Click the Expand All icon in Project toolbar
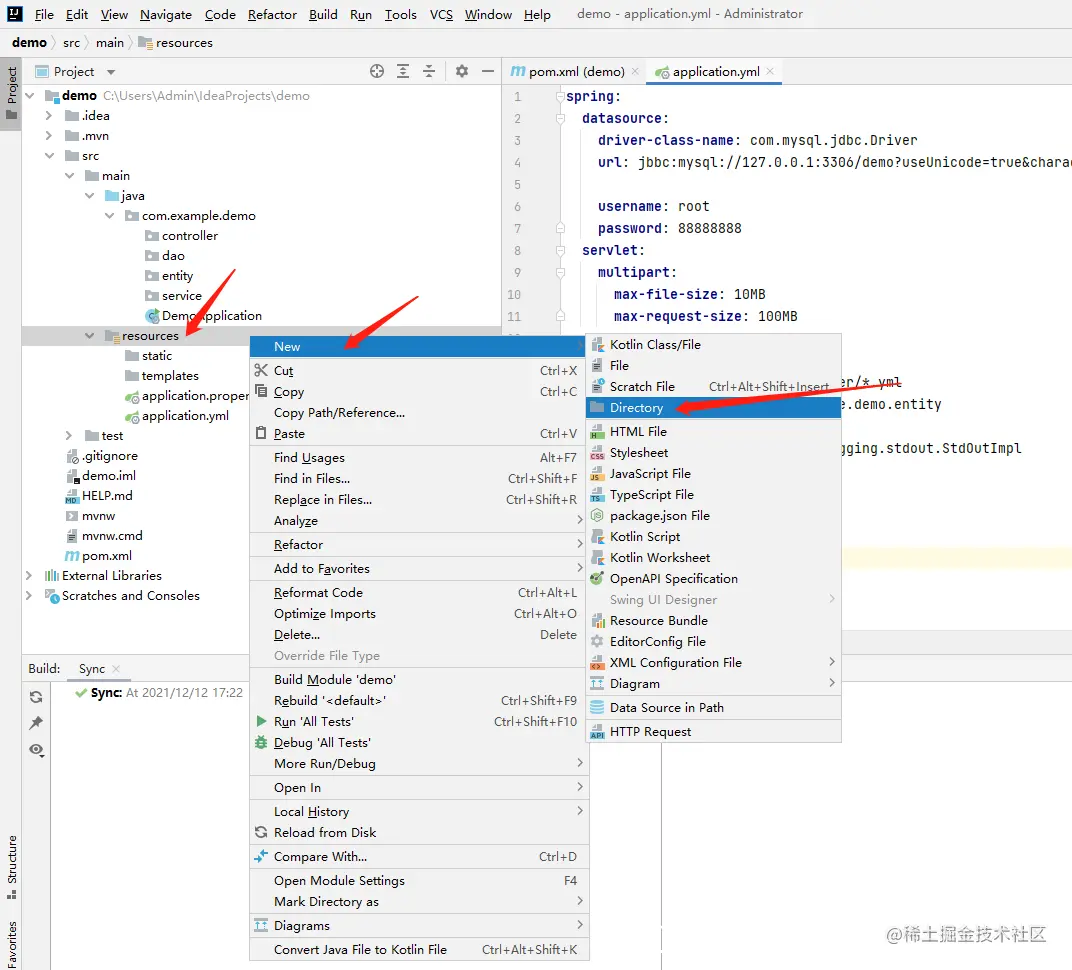Screen dimensions: 1072x970 click(403, 71)
